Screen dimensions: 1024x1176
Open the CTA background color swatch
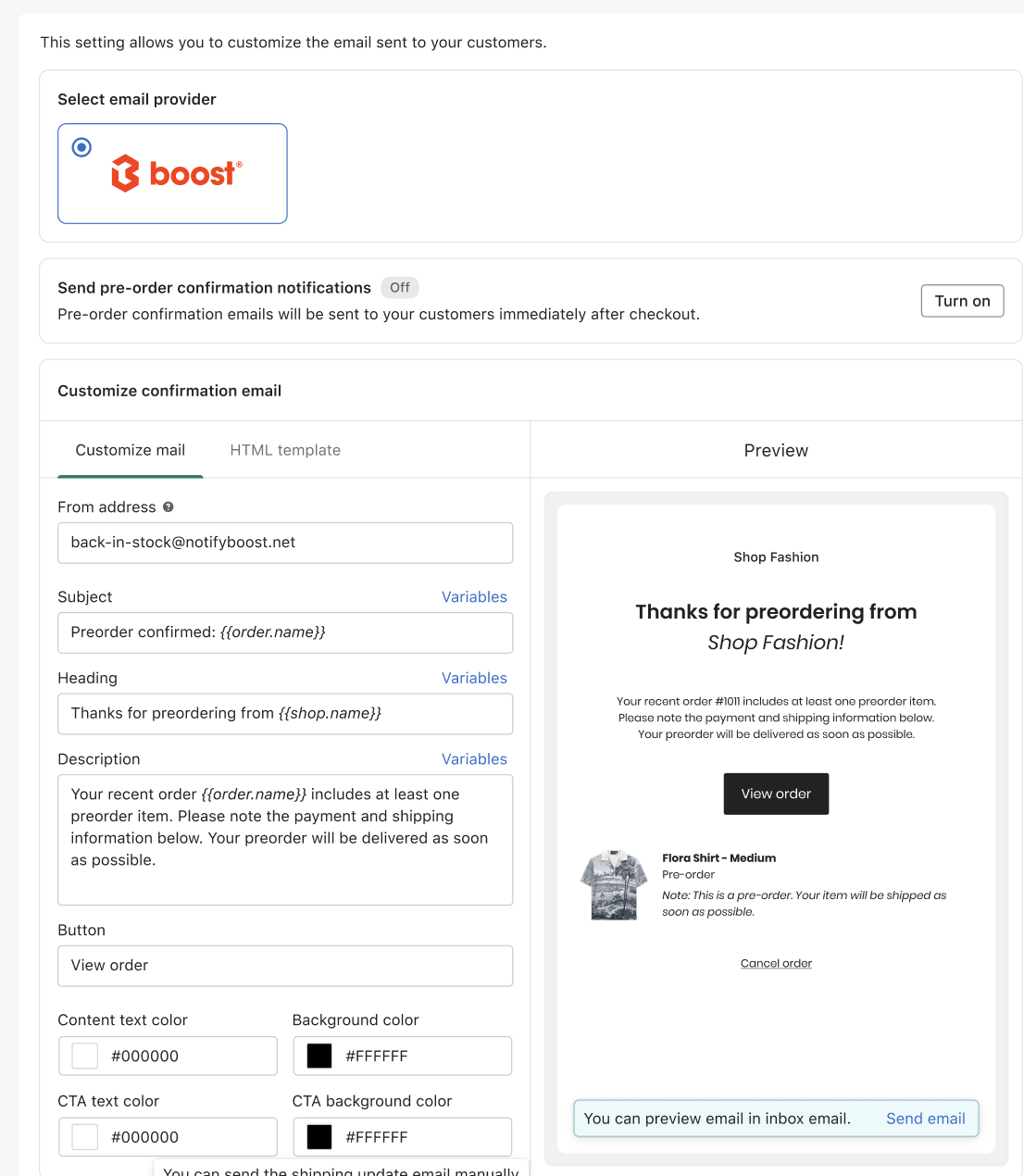(x=318, y=1136)
